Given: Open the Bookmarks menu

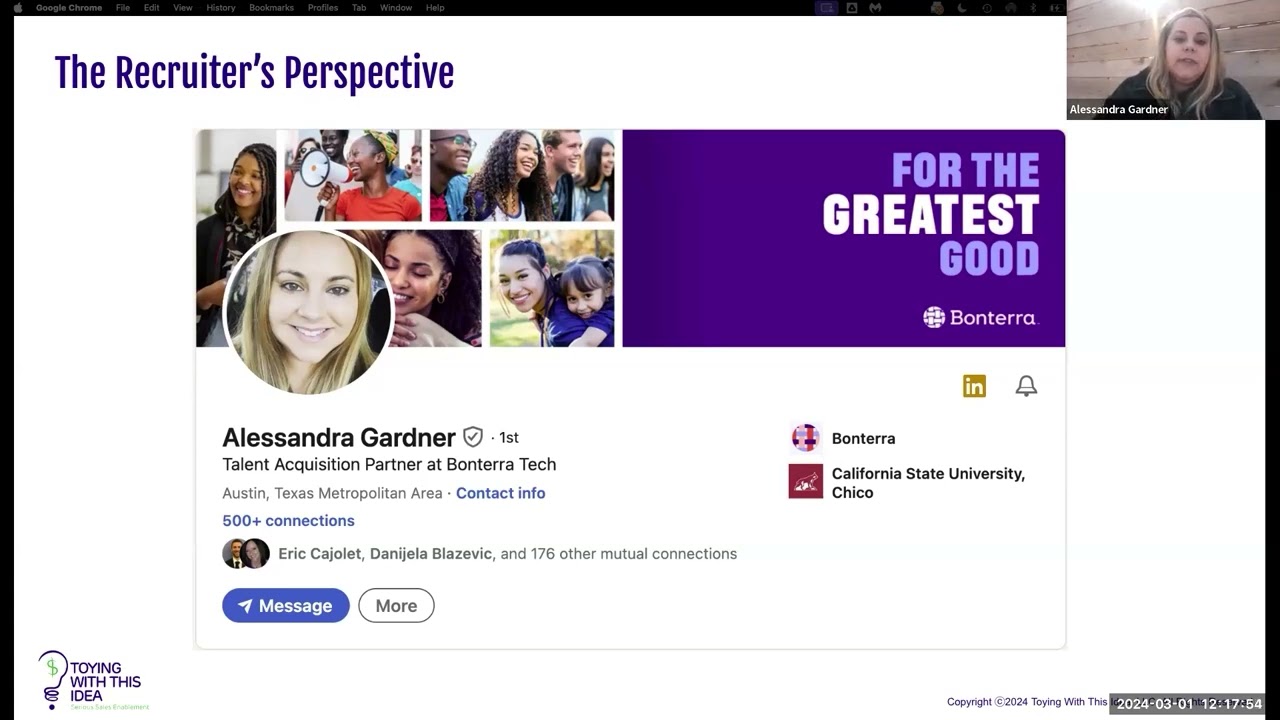Looking at the screenshot, I should [272, 8].
